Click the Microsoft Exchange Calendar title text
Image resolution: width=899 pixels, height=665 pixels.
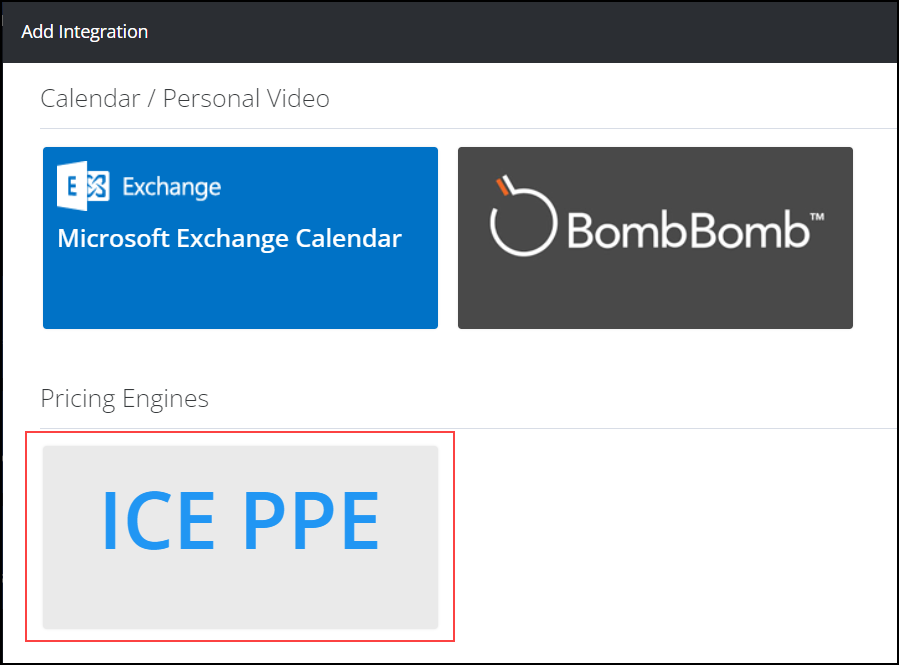tap(229, 238)
